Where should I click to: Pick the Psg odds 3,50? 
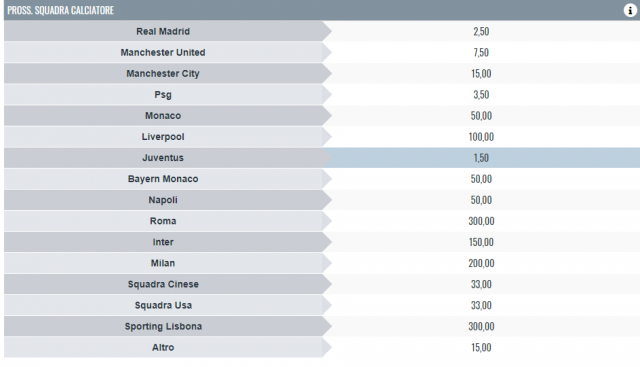(x=481, y=95)
